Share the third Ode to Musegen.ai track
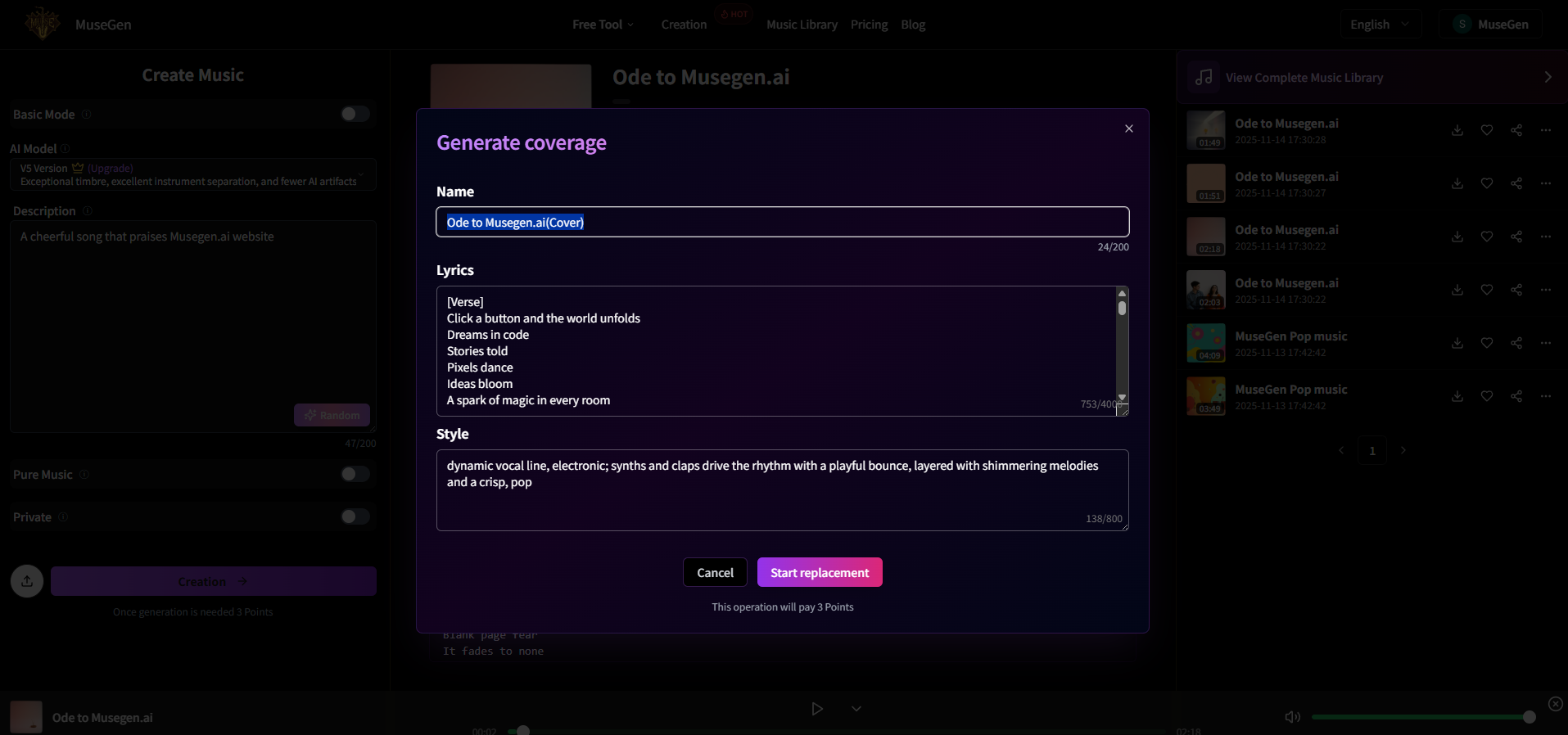Screen dimensions: 1568x735 pos(1516,237)
